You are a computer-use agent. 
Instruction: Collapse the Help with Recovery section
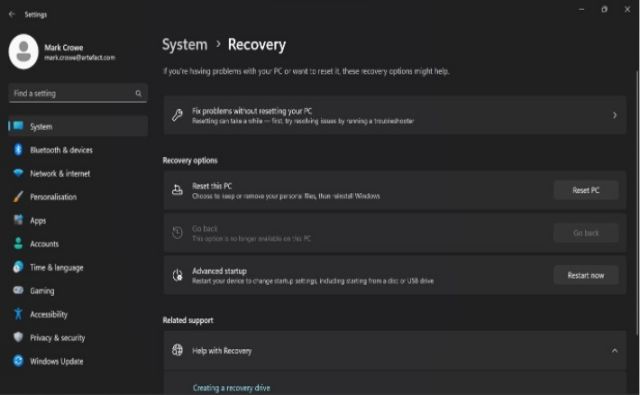[614, 351]
